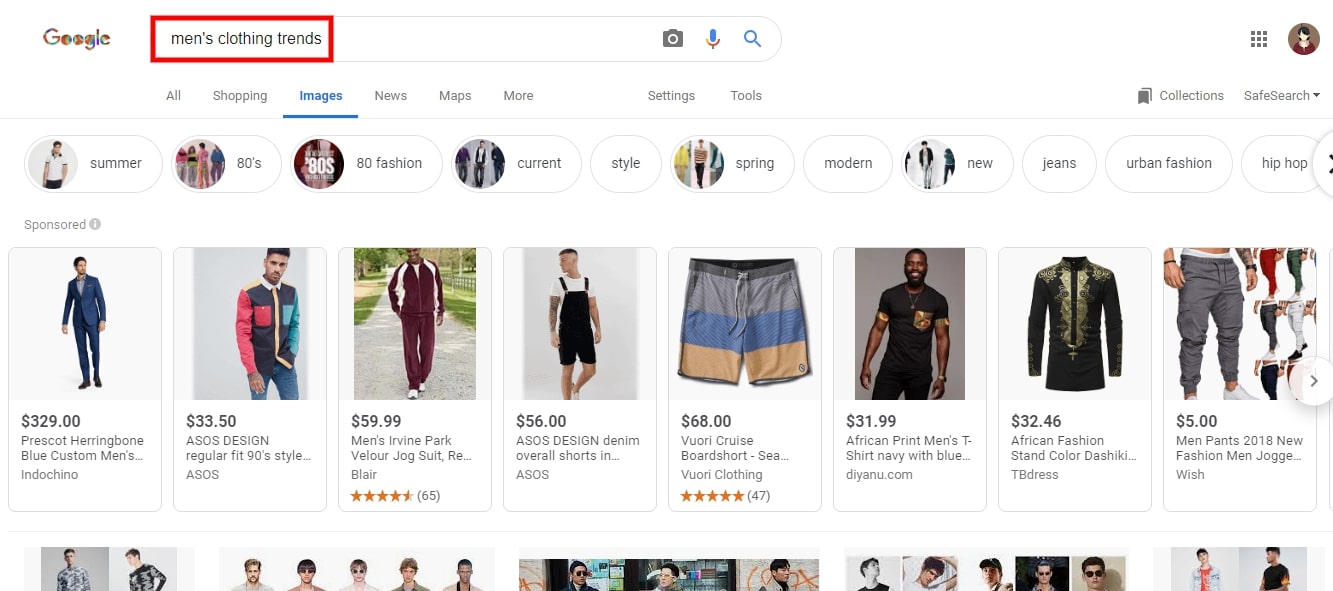Open saved Collections bookmark
The image size is (1333, 591).
pos(1180,96)
